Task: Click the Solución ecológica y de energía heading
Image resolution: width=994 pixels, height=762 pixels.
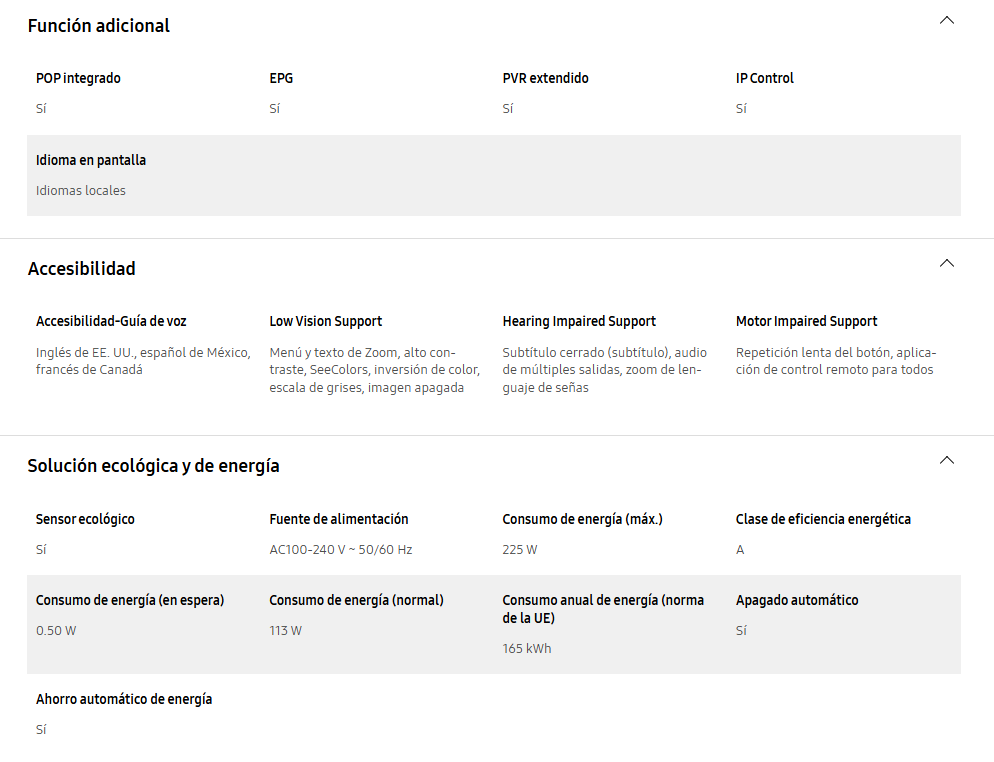Action: (153, 466)
